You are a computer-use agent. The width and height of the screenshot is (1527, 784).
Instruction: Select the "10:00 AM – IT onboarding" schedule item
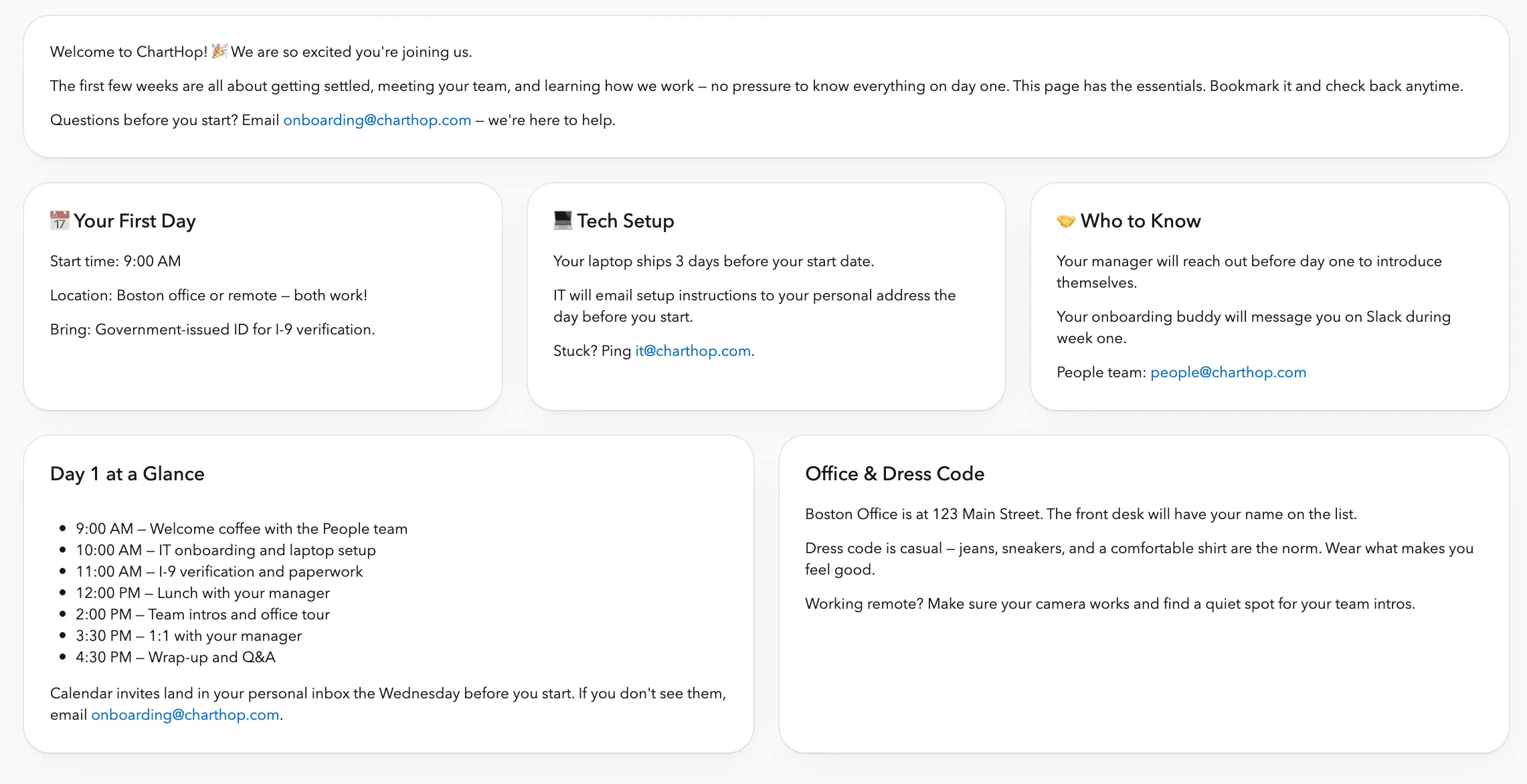tap(226, 550)
